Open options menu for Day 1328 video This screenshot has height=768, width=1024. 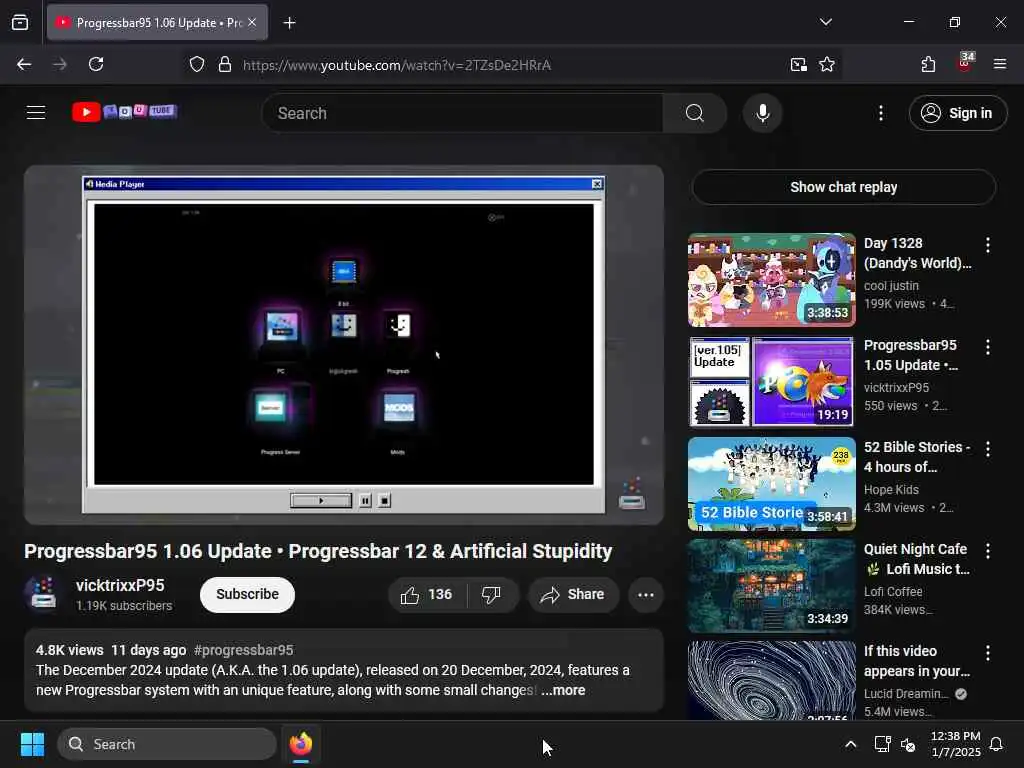pos(987,245)
